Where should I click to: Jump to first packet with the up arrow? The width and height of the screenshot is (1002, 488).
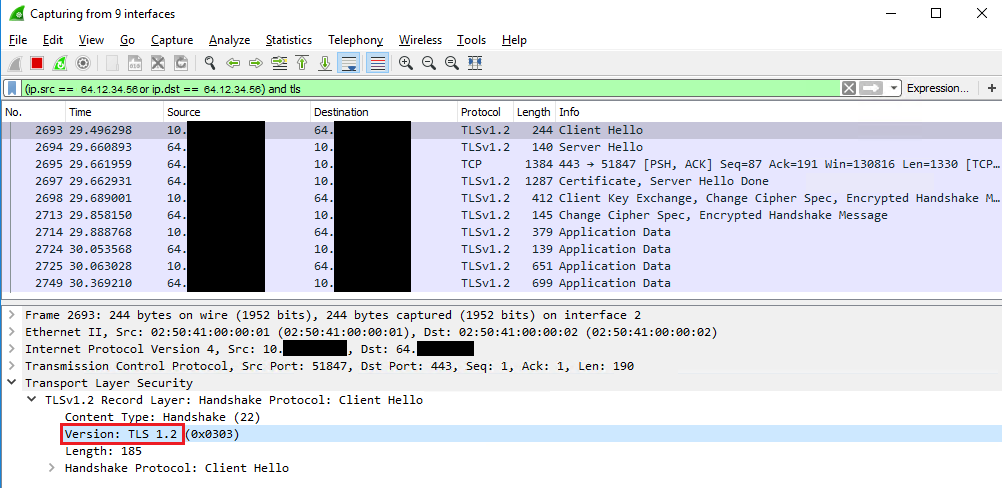(x=302, y=63)
